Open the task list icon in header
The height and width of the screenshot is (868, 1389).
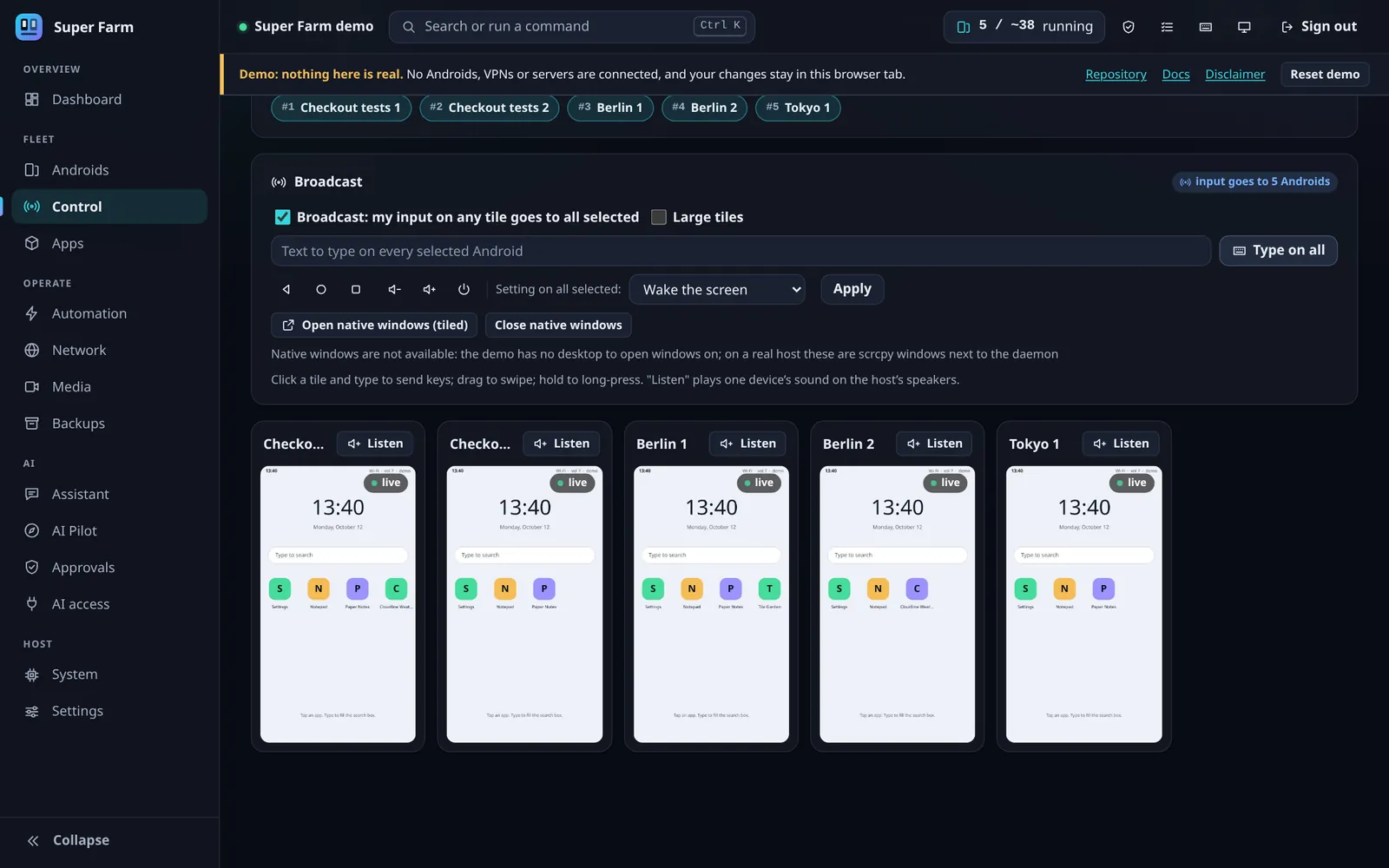pyautogui.click(x=1167, y=27)
